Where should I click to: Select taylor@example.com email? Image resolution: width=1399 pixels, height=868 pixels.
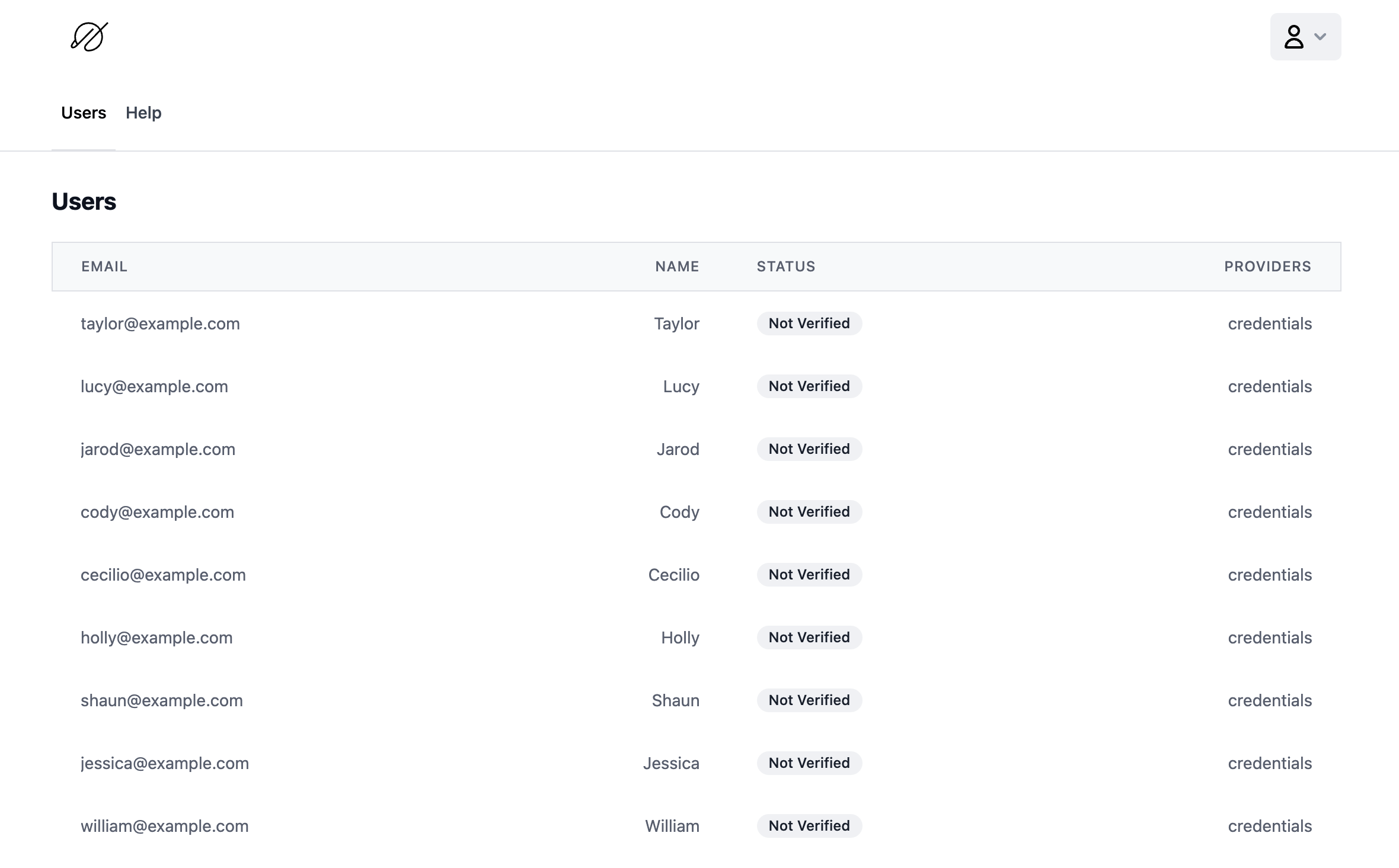pyautogui.click(x=160, y=324)
